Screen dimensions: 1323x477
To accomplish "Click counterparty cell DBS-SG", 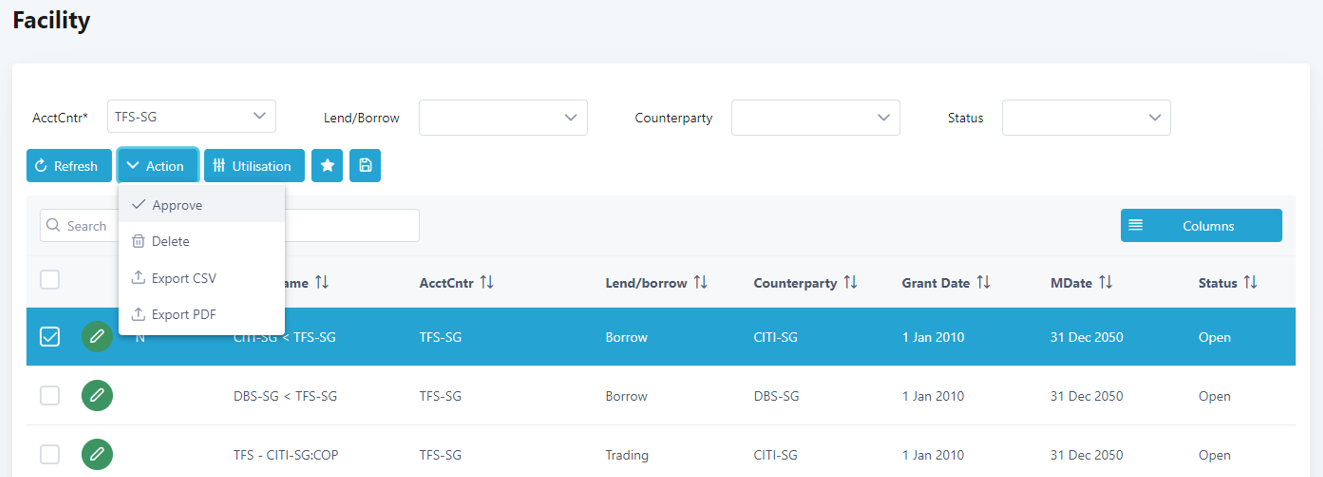I will coord(777,396).
